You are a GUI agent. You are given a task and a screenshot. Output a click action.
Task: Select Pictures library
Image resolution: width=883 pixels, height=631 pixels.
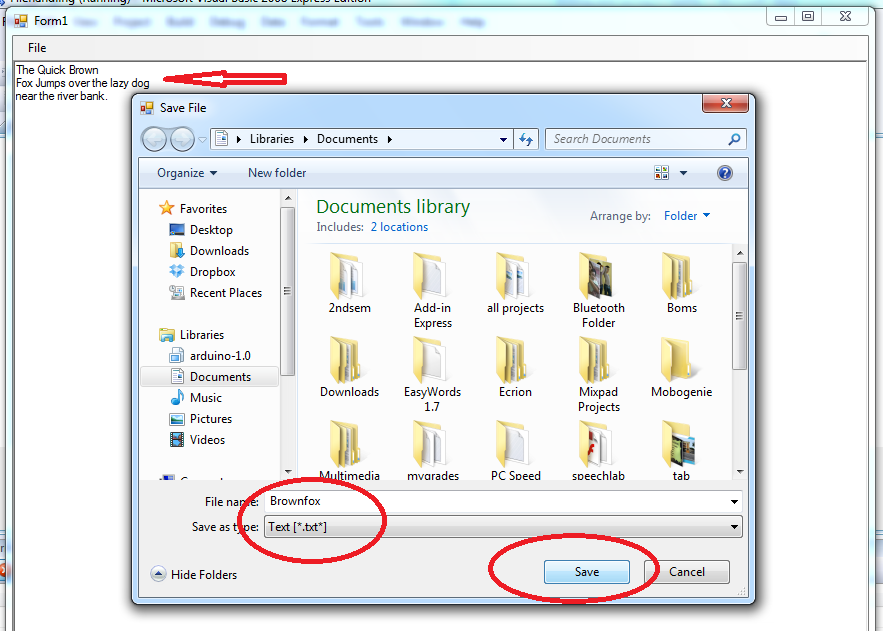click(200, 419)
